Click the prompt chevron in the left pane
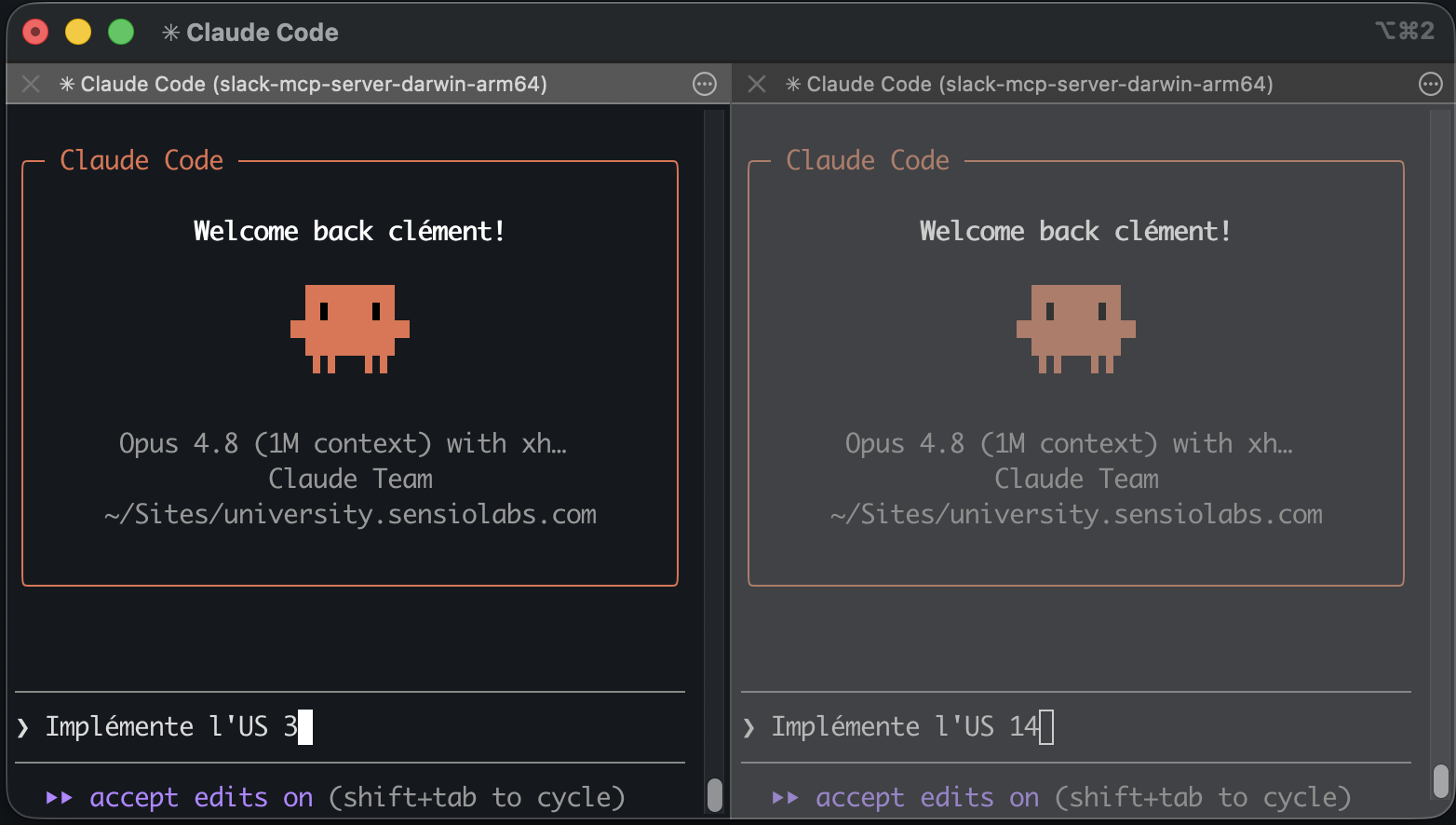The image size is (1456, 825). click(x=23, y=727)
